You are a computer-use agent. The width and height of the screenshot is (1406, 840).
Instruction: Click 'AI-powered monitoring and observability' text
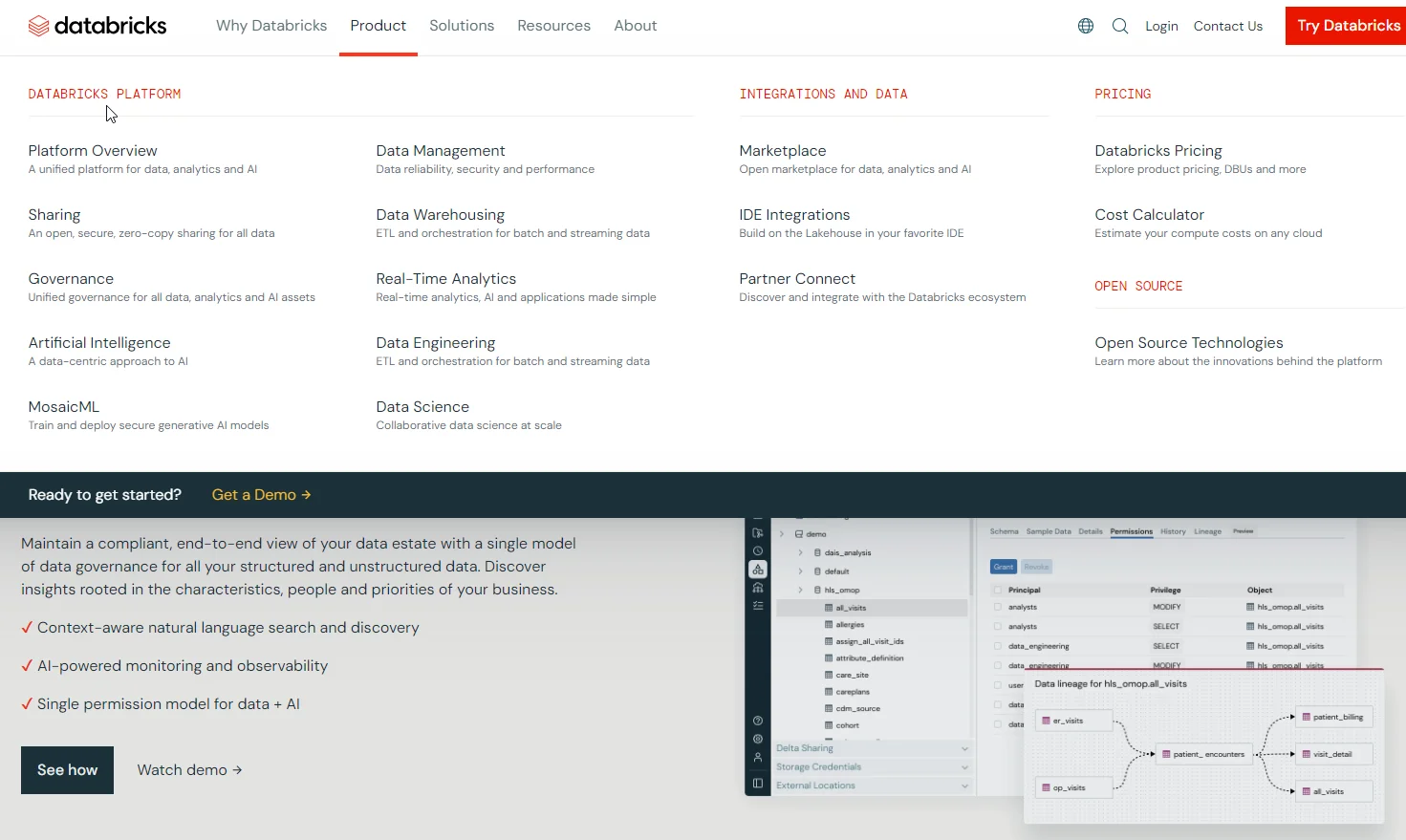(x=183, y=666)
